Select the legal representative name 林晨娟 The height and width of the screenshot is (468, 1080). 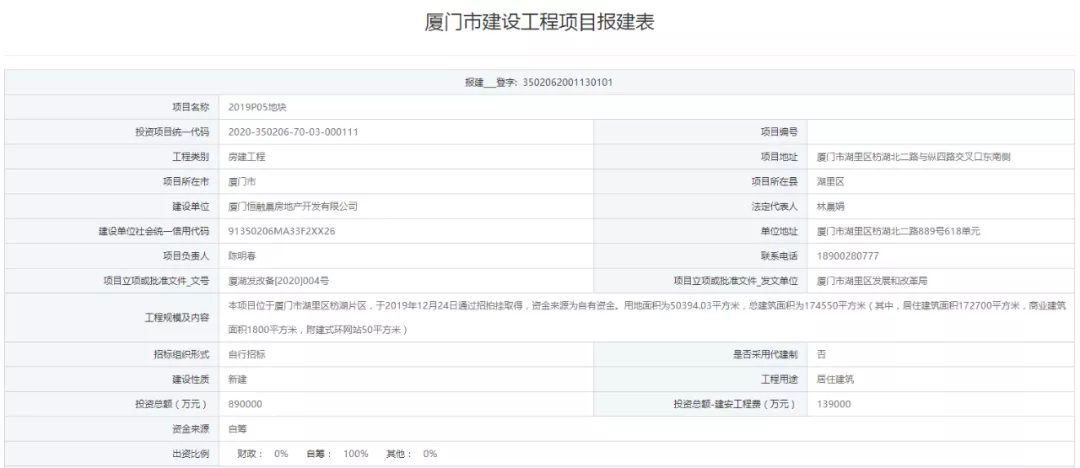(830, 207)
